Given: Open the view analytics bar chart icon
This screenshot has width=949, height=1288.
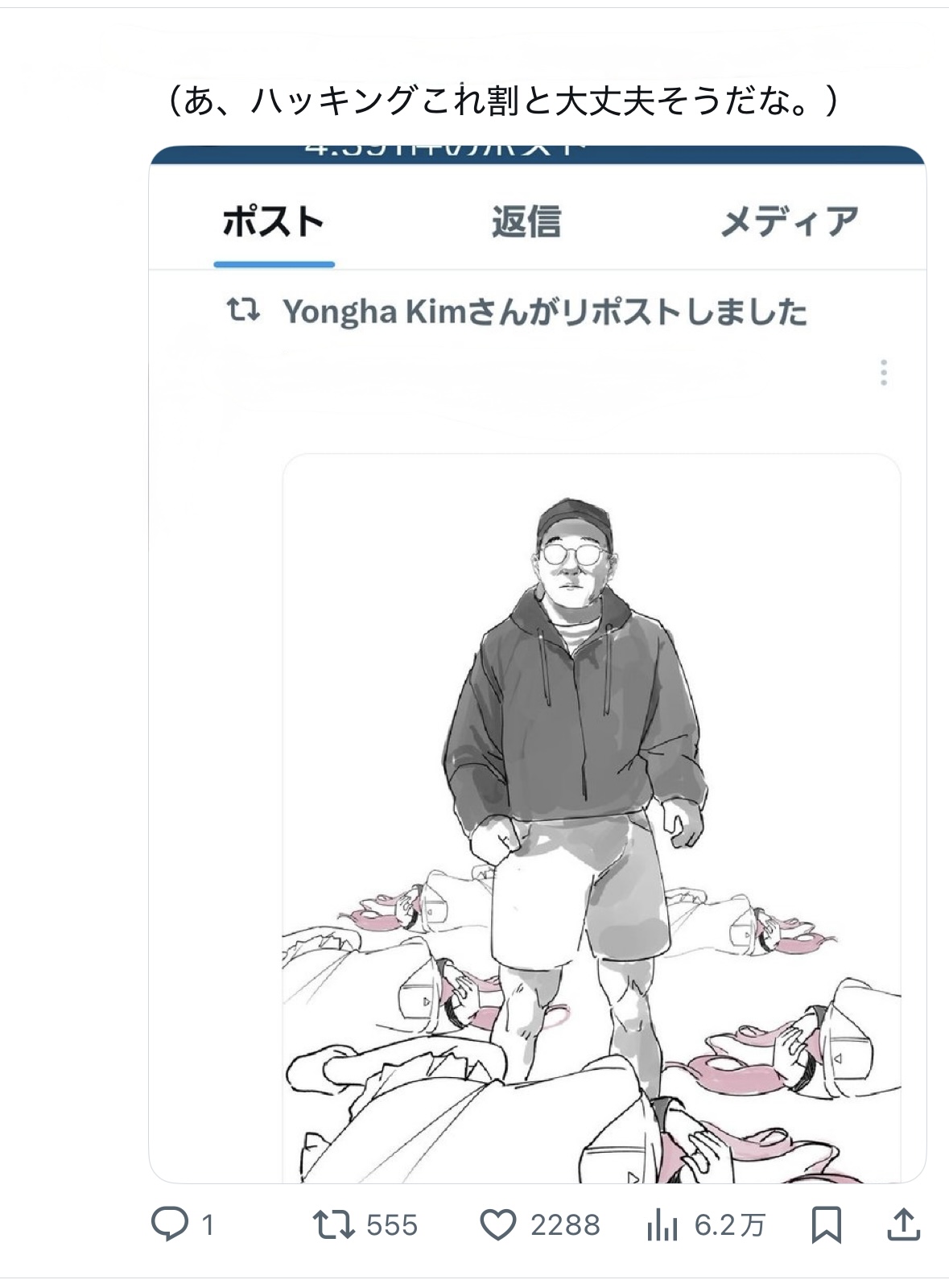Looking at the screenshot, I should click(x=662, y=1225).
